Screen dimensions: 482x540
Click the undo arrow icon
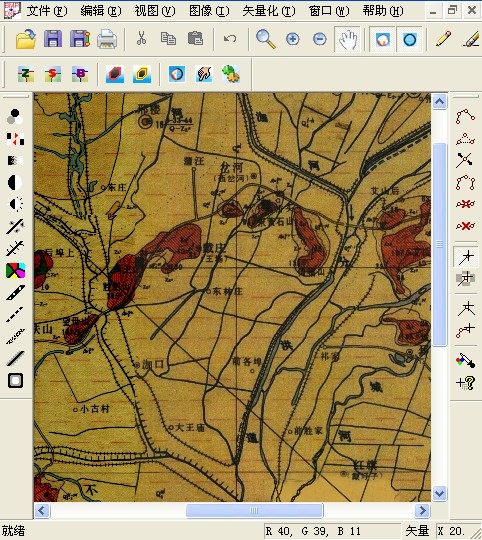pyautogui.click(x=230, y=39)
